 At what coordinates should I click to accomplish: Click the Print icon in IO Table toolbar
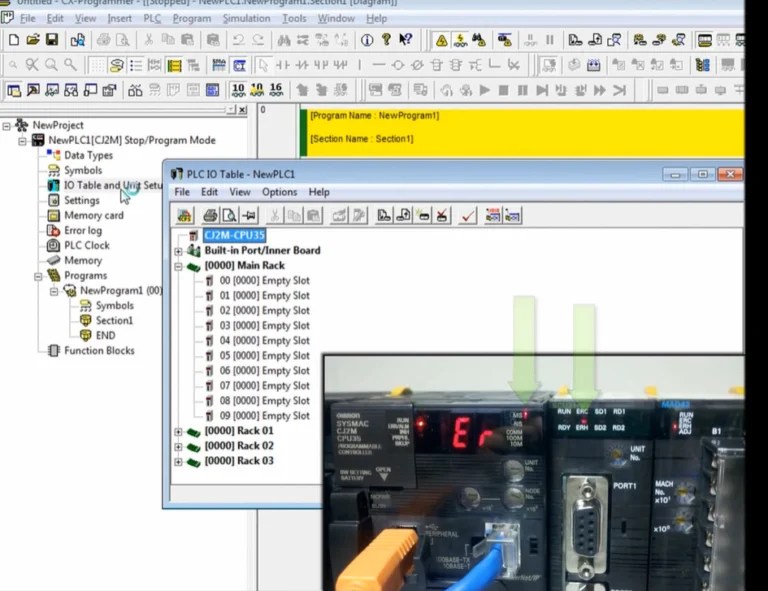click(x=210, y=215)
